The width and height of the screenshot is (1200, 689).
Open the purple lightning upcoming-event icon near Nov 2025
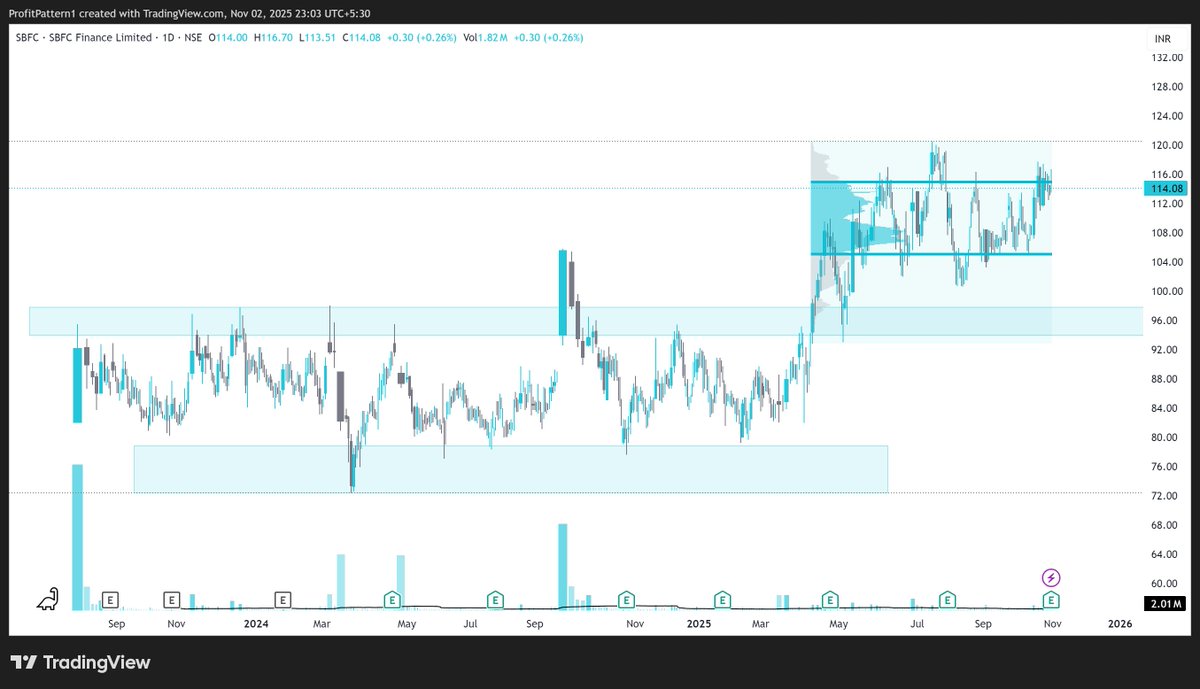click(1051, 576)
